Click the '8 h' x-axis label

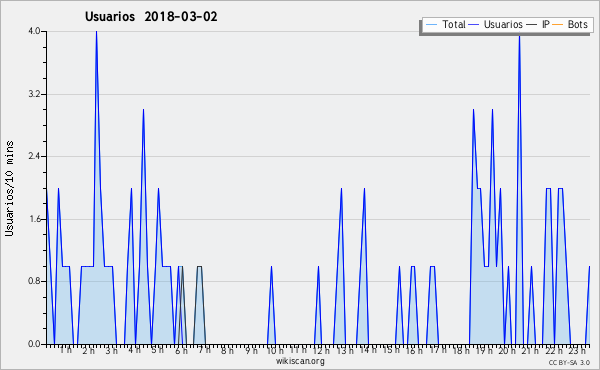[227, 351]
